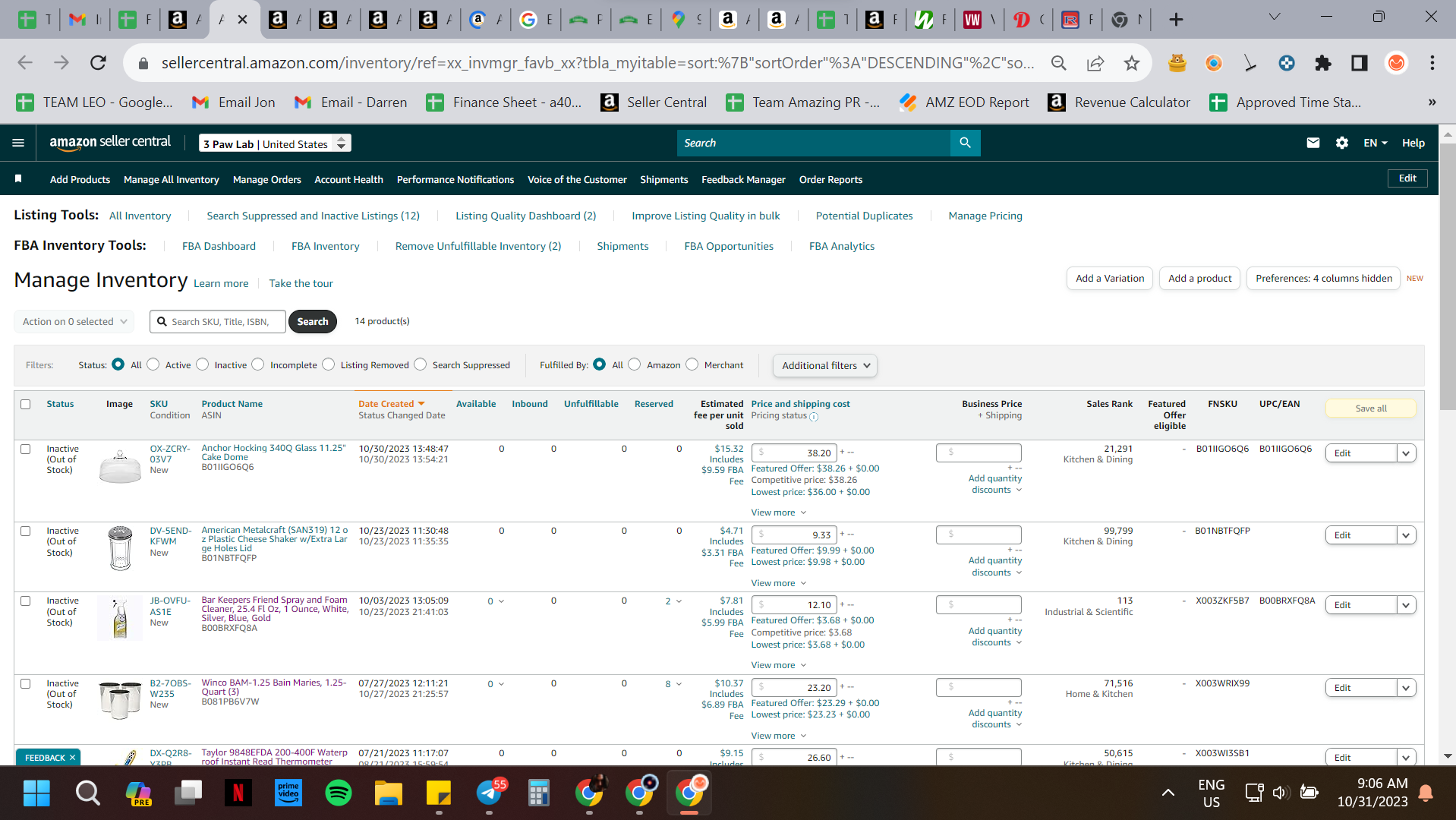Check the American Metalcraft Cheese Shaker row
Screen dimensions: 1456x820
point(26,531)
